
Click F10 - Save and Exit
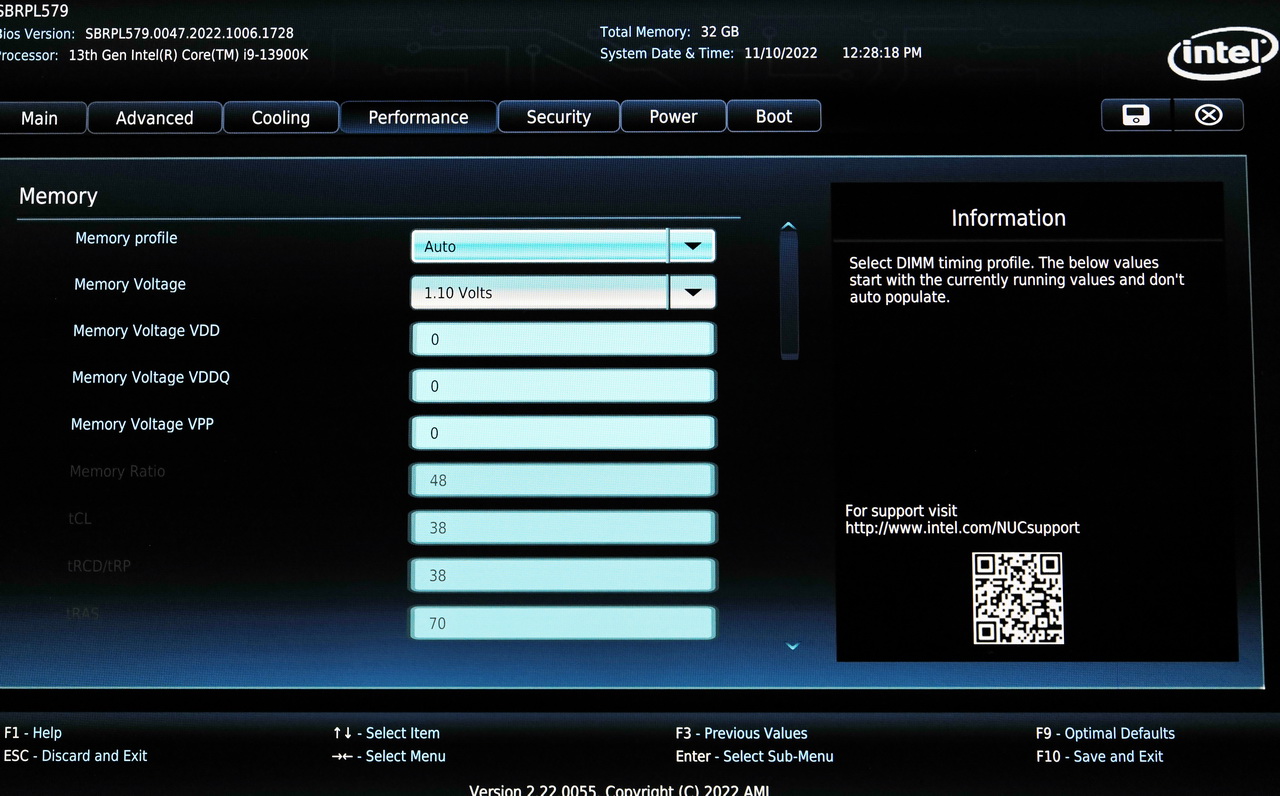[1099, 756]
